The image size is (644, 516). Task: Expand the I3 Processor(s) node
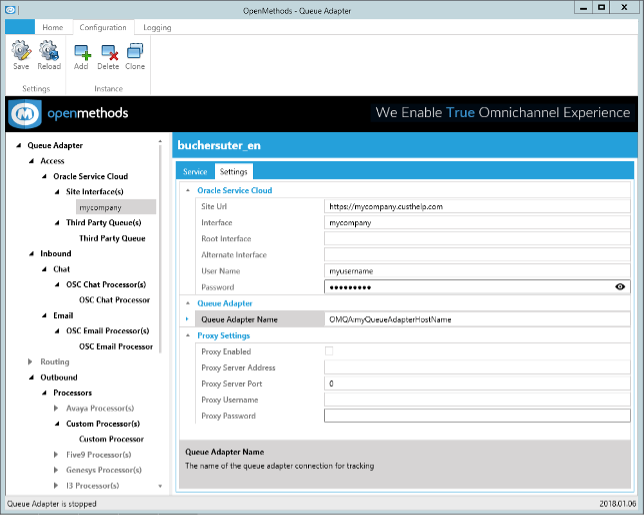pos(56,486)
